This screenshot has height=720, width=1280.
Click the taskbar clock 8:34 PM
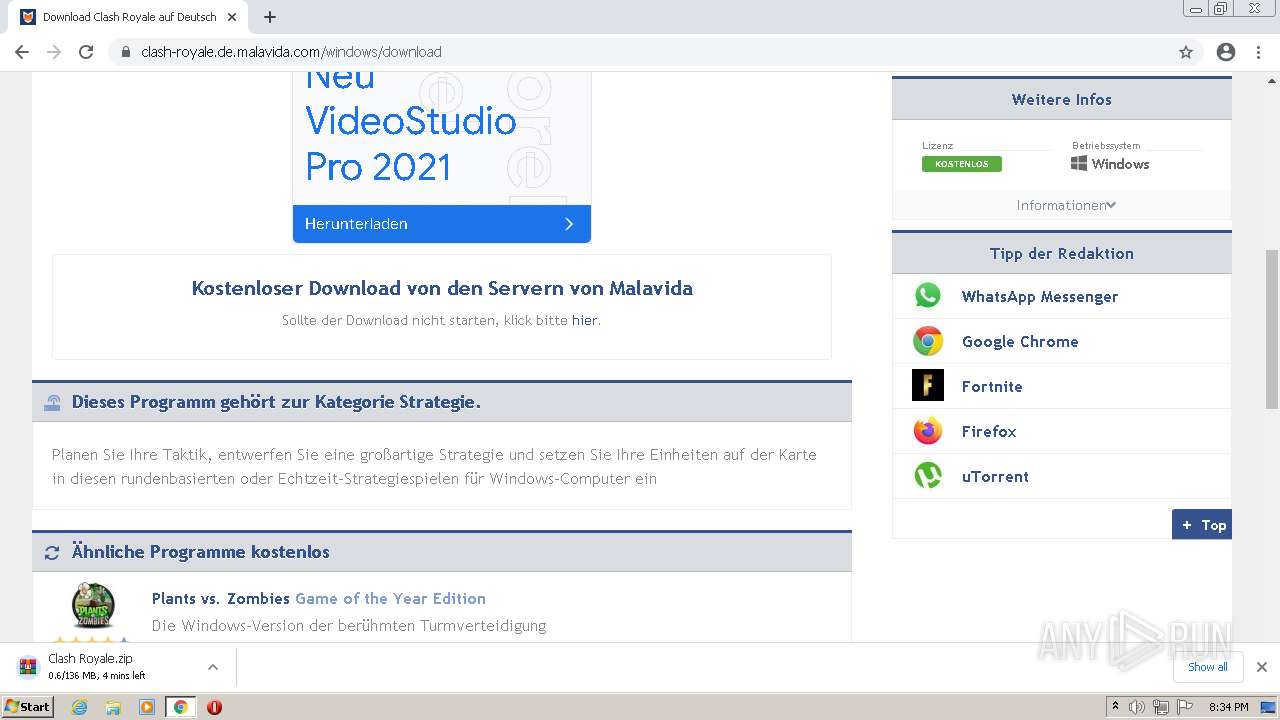1229,707
